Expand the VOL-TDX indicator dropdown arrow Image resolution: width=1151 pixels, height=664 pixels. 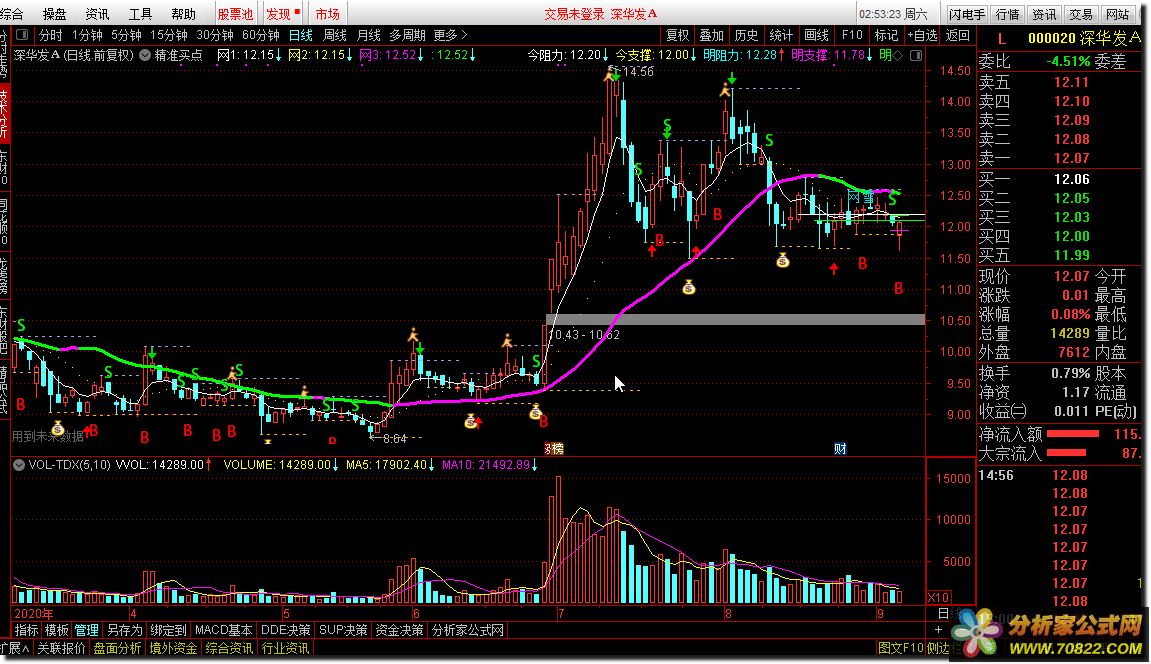tap(19, 464)
